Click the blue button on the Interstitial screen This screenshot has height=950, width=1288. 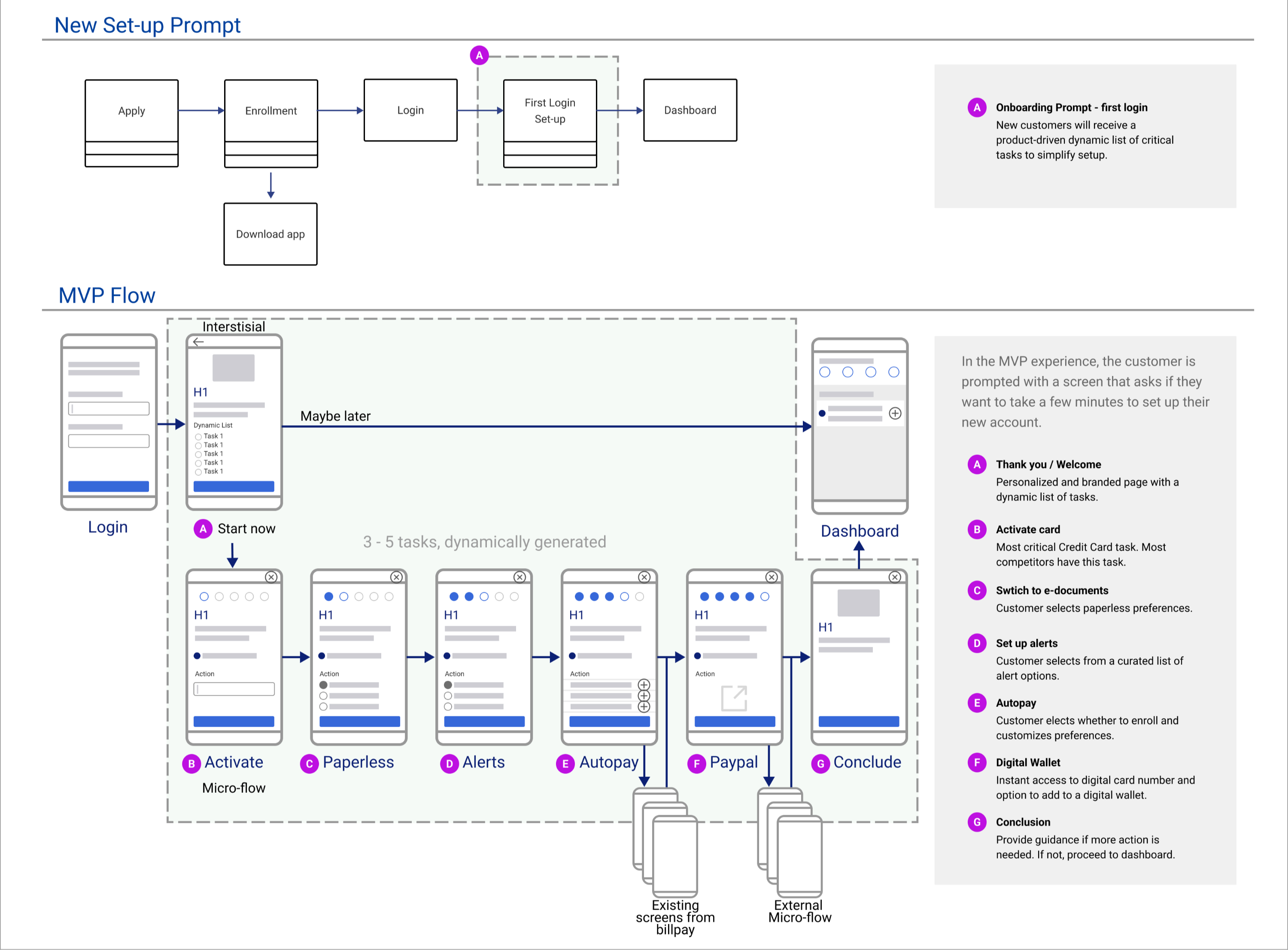pyautogui.click(x=234, y=487)
